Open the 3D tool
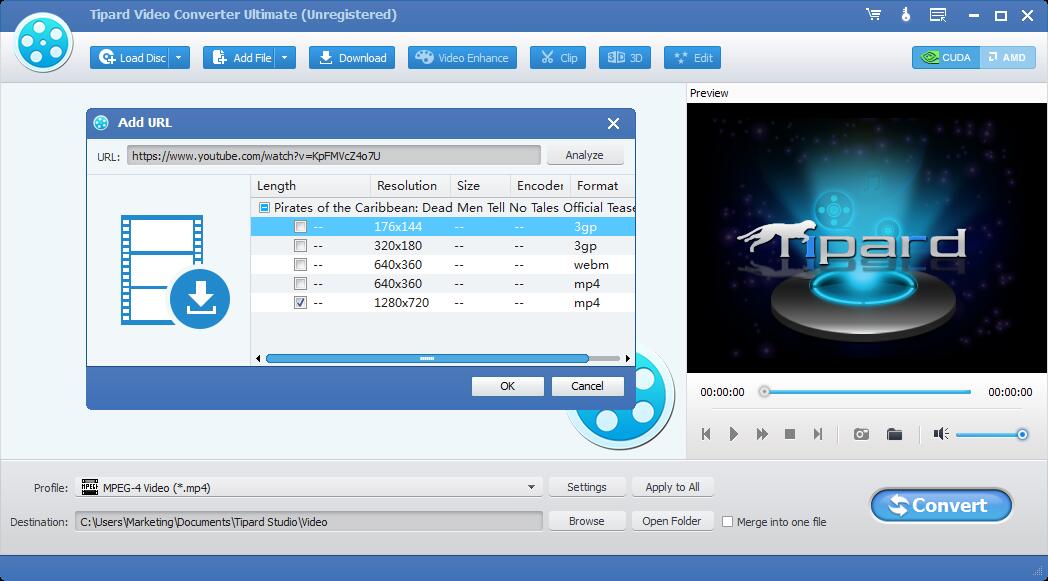The width and height of the screenshot is (1048, 581). coord(625,57)
